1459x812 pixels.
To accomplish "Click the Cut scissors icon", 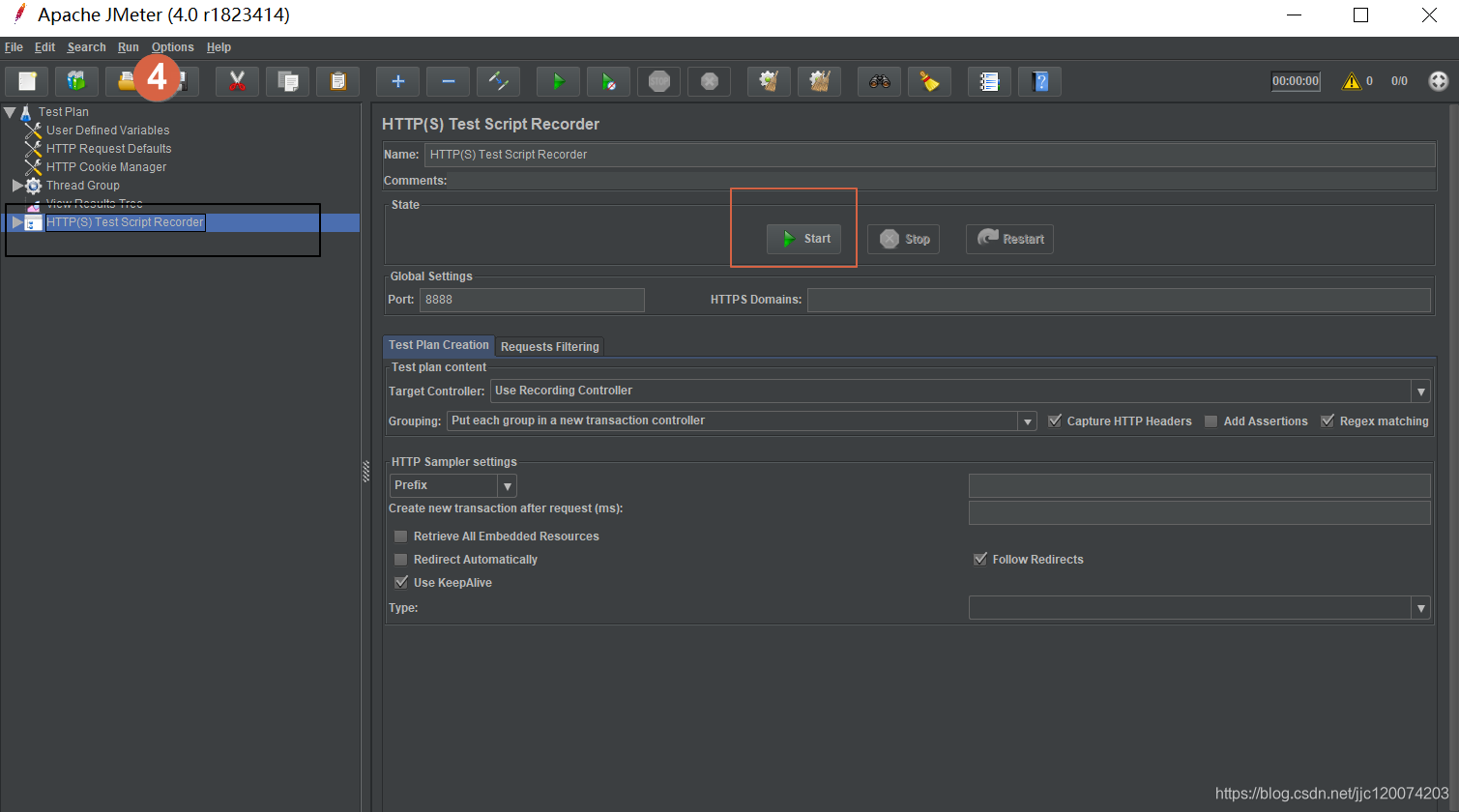I will [x=237, y=81].
